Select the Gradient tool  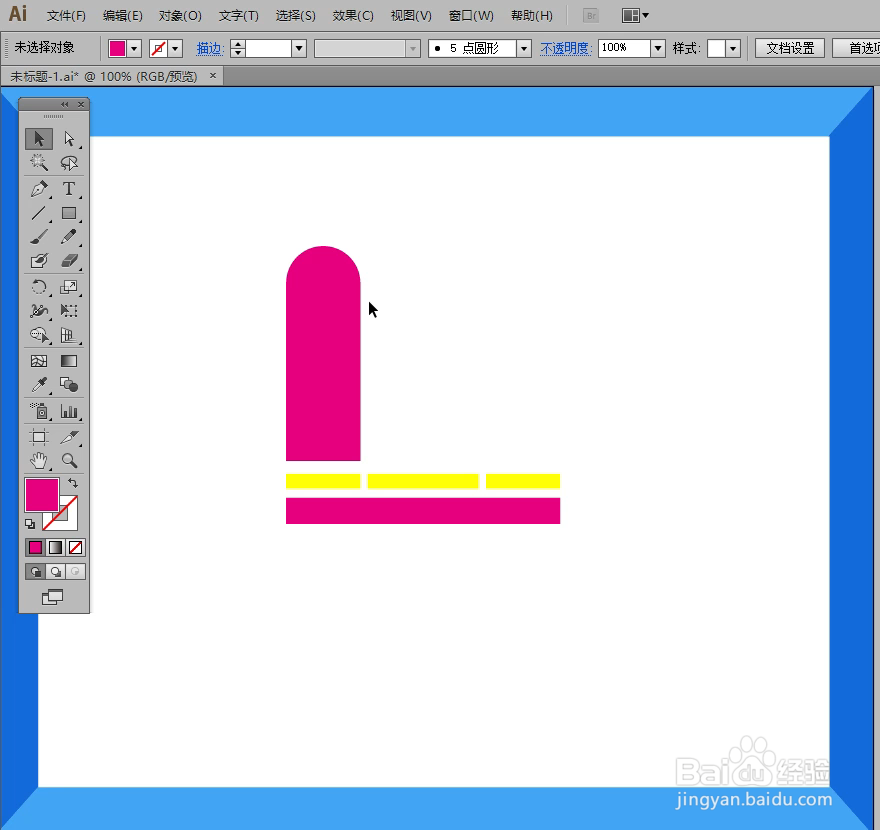69,361
